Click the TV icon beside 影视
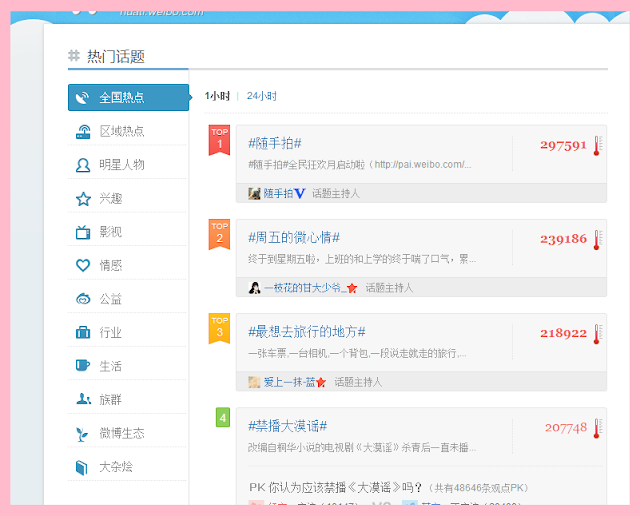This screenshot has height=516, width=640. [83, 232]
